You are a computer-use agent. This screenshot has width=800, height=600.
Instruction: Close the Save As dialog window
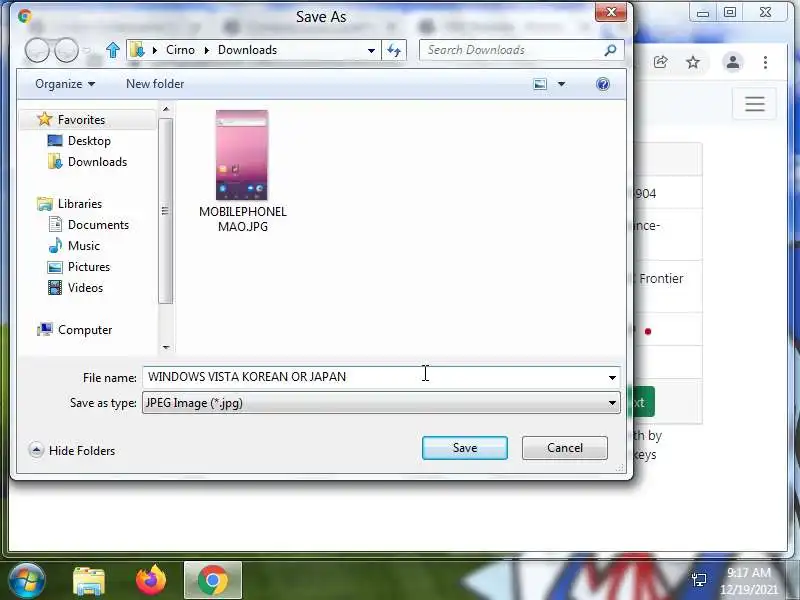click(611, 12)
